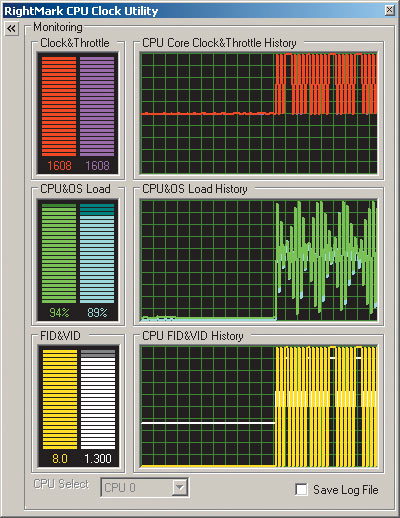Click the red clock bar gauge
The image size is (400, 518).
click(59, 106)
